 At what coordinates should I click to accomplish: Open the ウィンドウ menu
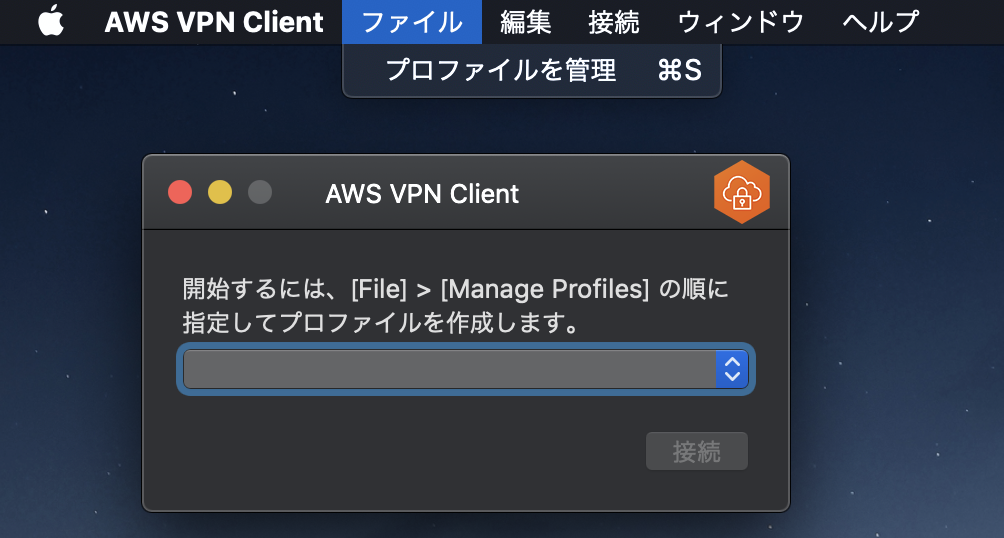pos(740,22)
